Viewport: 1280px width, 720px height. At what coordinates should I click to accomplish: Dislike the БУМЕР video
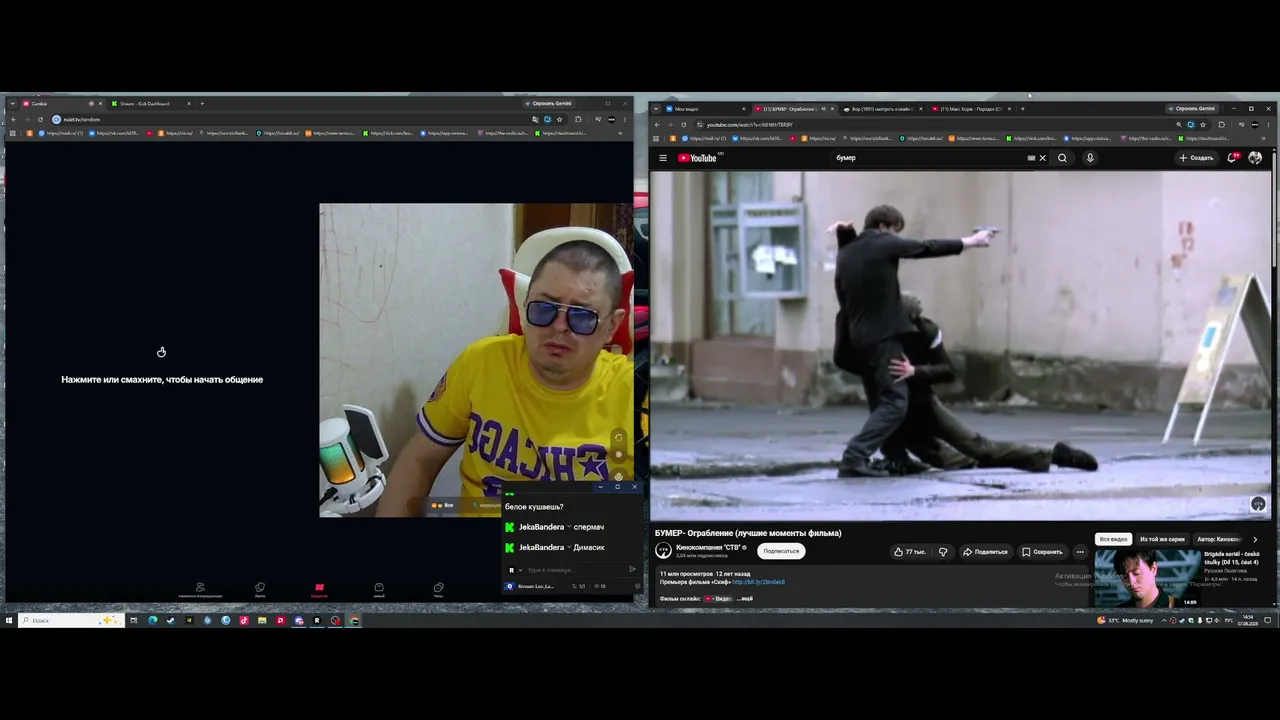click(x=943, y=552)
